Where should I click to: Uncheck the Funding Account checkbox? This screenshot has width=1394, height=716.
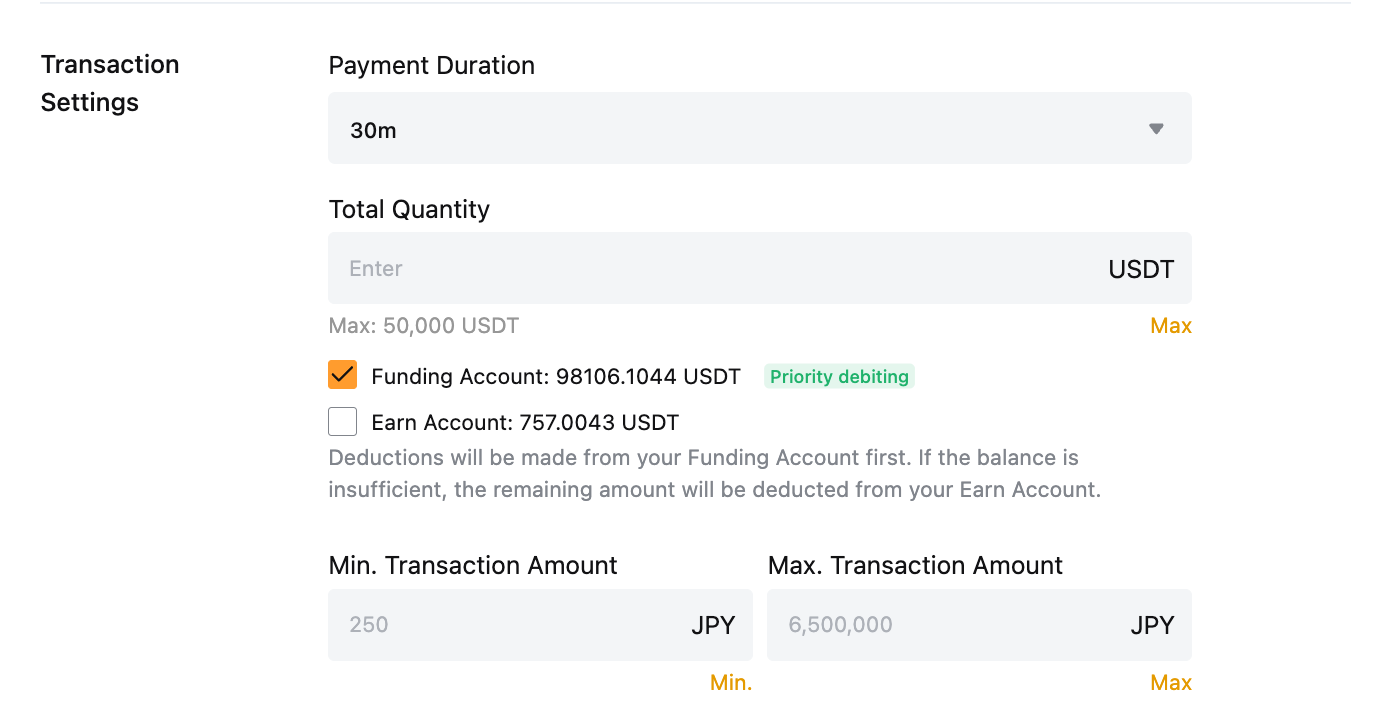tap(343, 376)
